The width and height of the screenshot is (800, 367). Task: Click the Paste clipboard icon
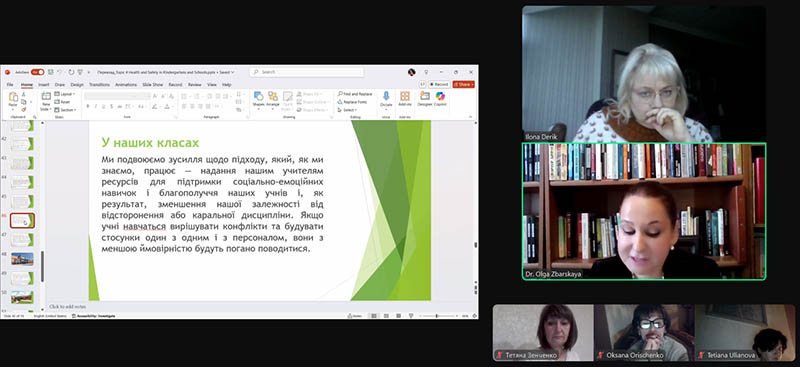click(x=13, y=99)
